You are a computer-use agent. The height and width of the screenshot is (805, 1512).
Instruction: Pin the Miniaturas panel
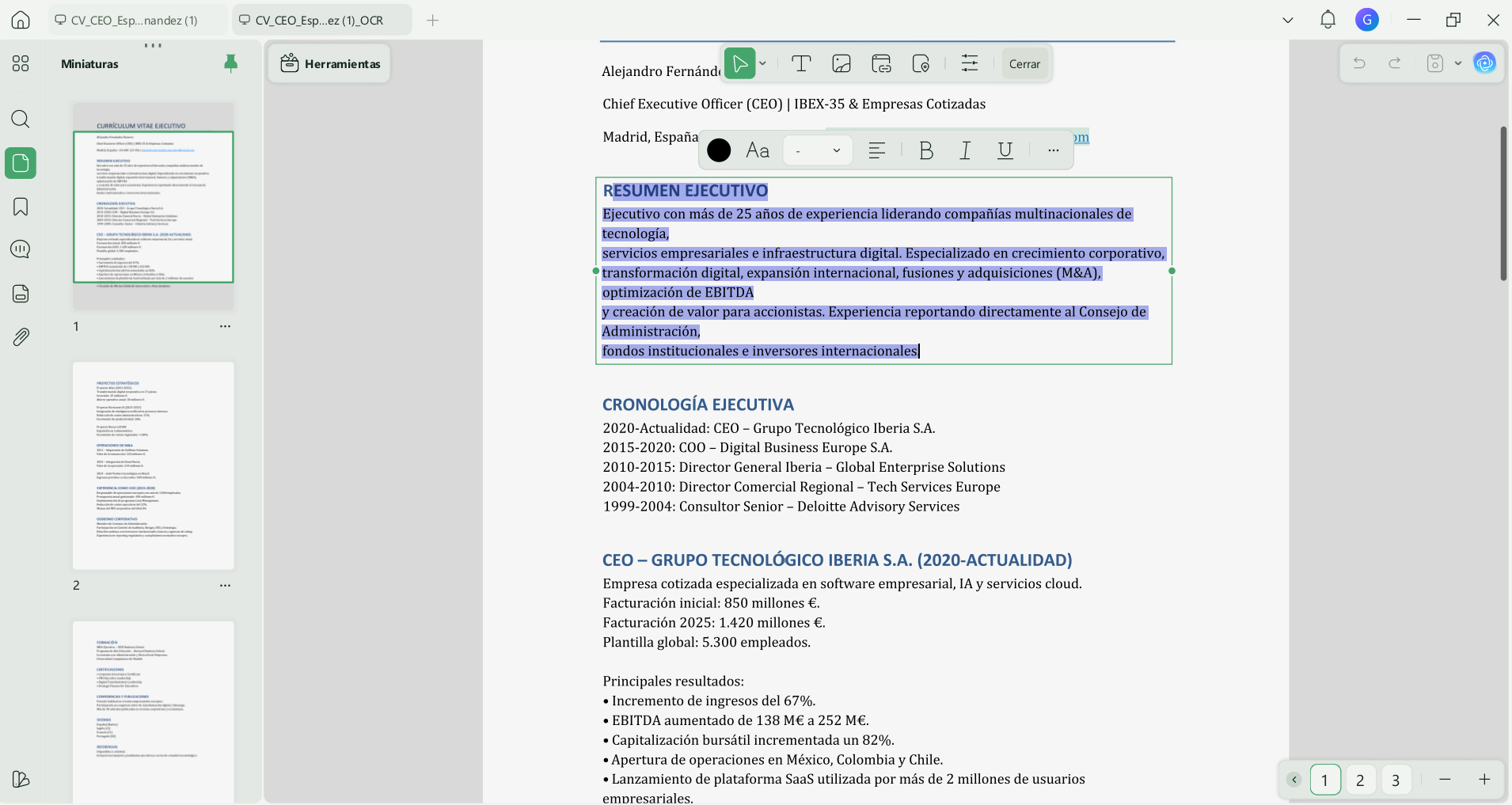click(x=230, y=63)
